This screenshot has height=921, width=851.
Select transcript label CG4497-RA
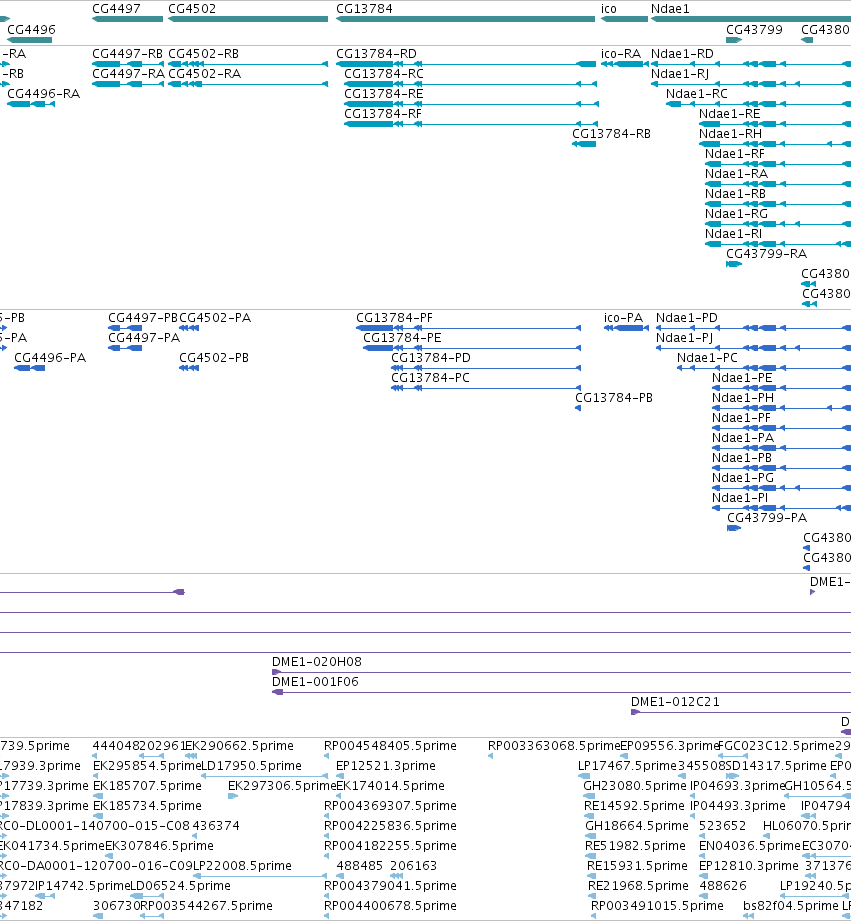129,74
